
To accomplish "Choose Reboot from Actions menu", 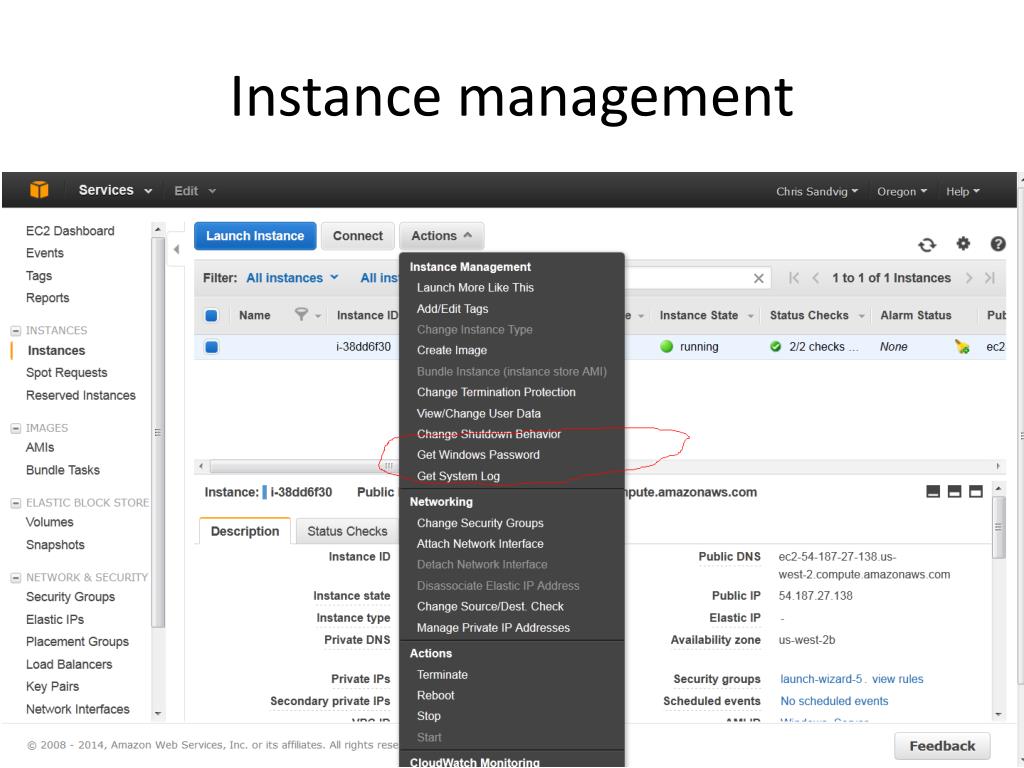I will coord(436,696).
